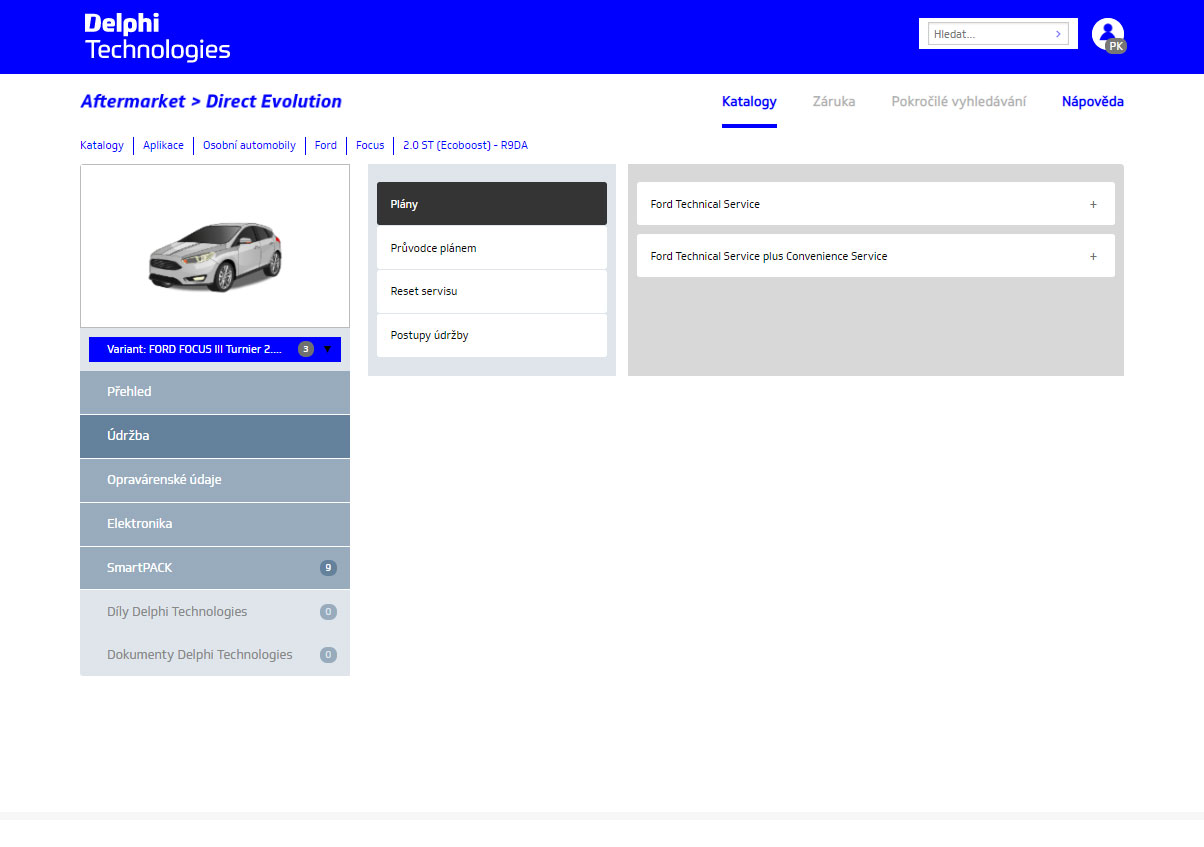Screen dimensions: 1204x847
Task: Open Elektronika sidebar section
Action: pyautogui.click(x=215, y=524)
